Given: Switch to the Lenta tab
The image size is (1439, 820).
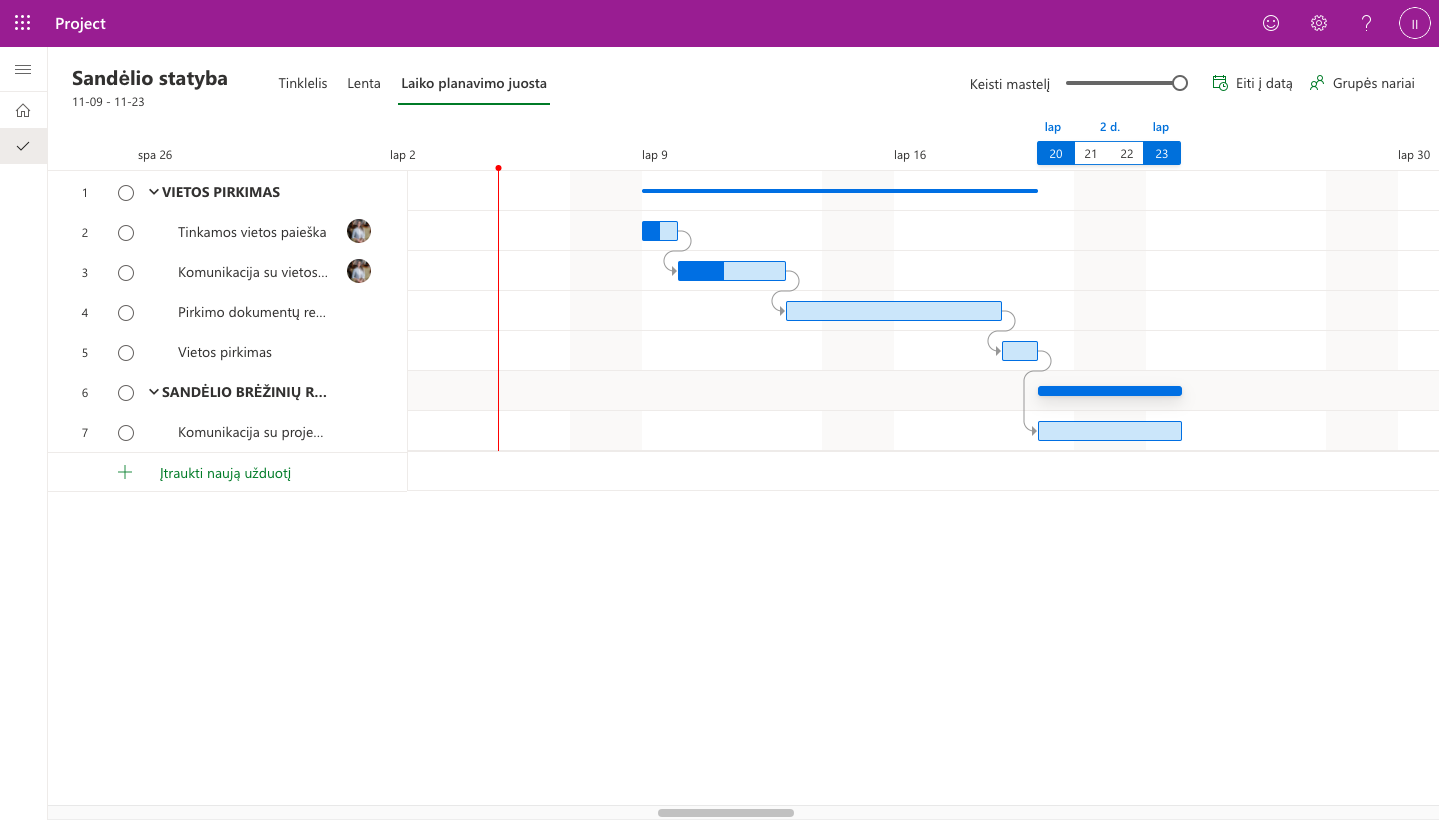Looking at the screenshot, I should tap(364, 83).
